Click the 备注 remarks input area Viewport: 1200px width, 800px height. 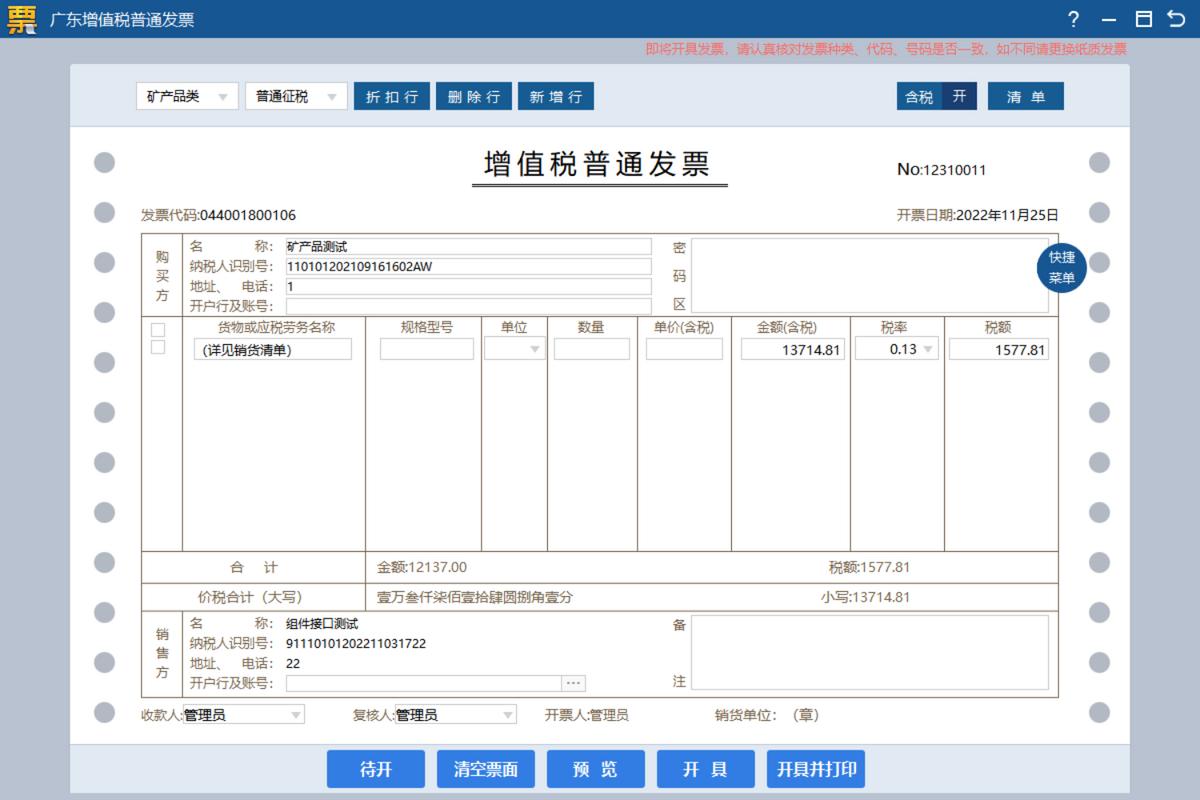click(870, 655)
